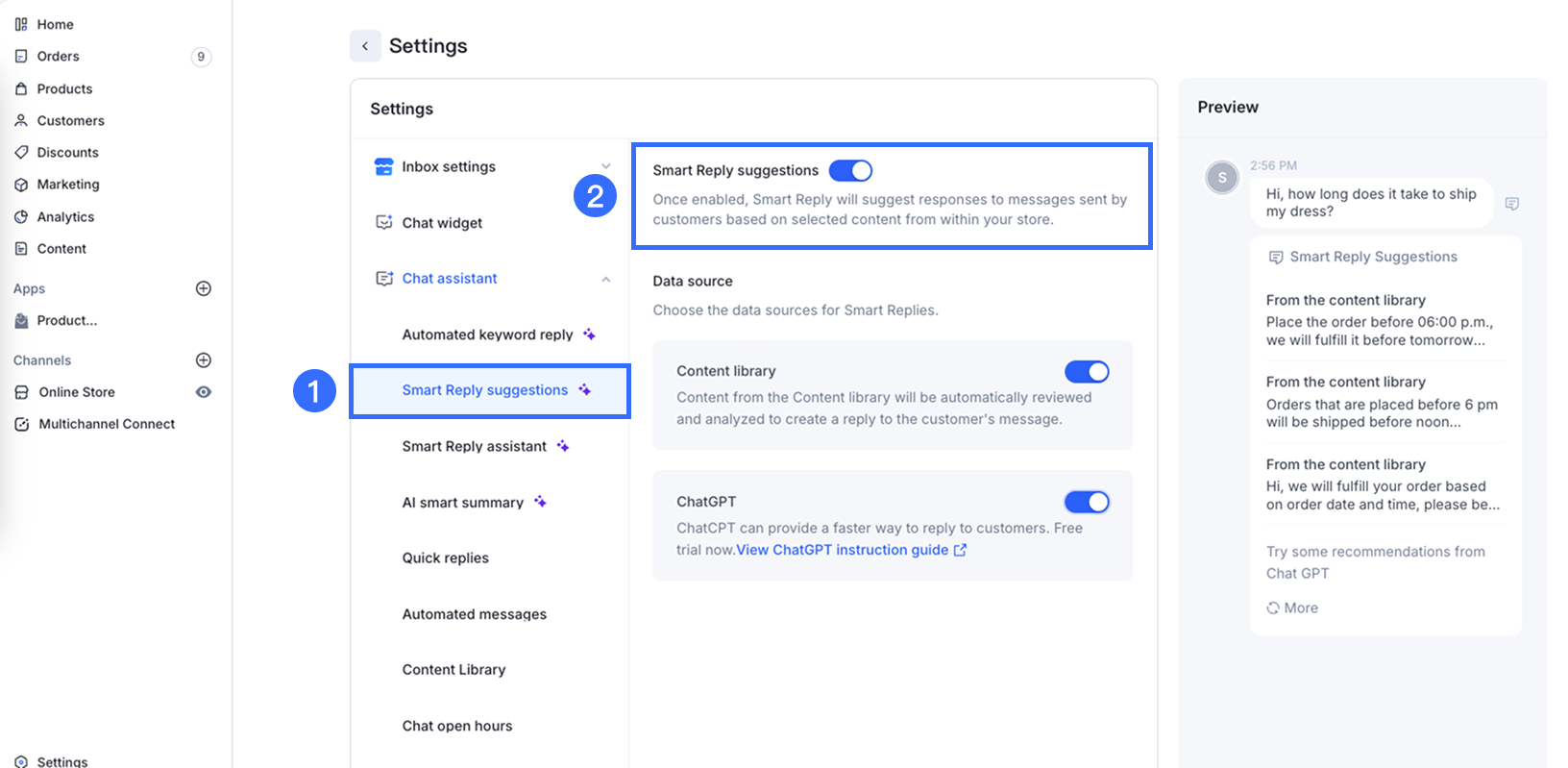1568x768 pixels.
Task: Click the customer avatar in preview
Action: (x=1222, y=178)
